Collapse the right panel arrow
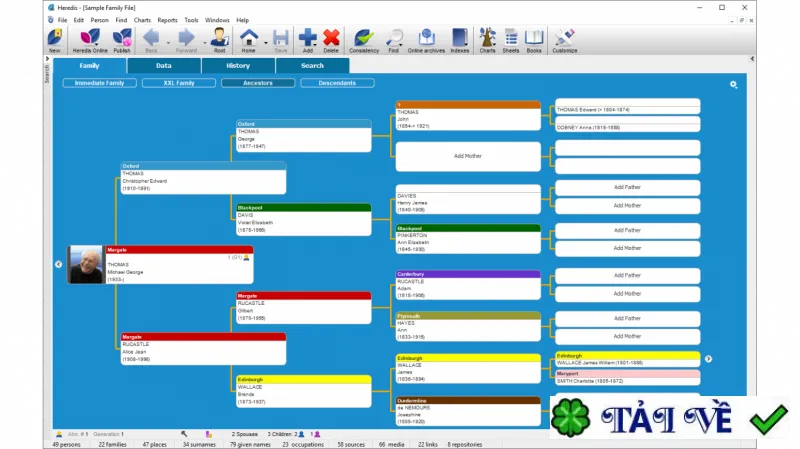Image resolution: width=800 pixels, height=449 pixels. pos(752,59)
